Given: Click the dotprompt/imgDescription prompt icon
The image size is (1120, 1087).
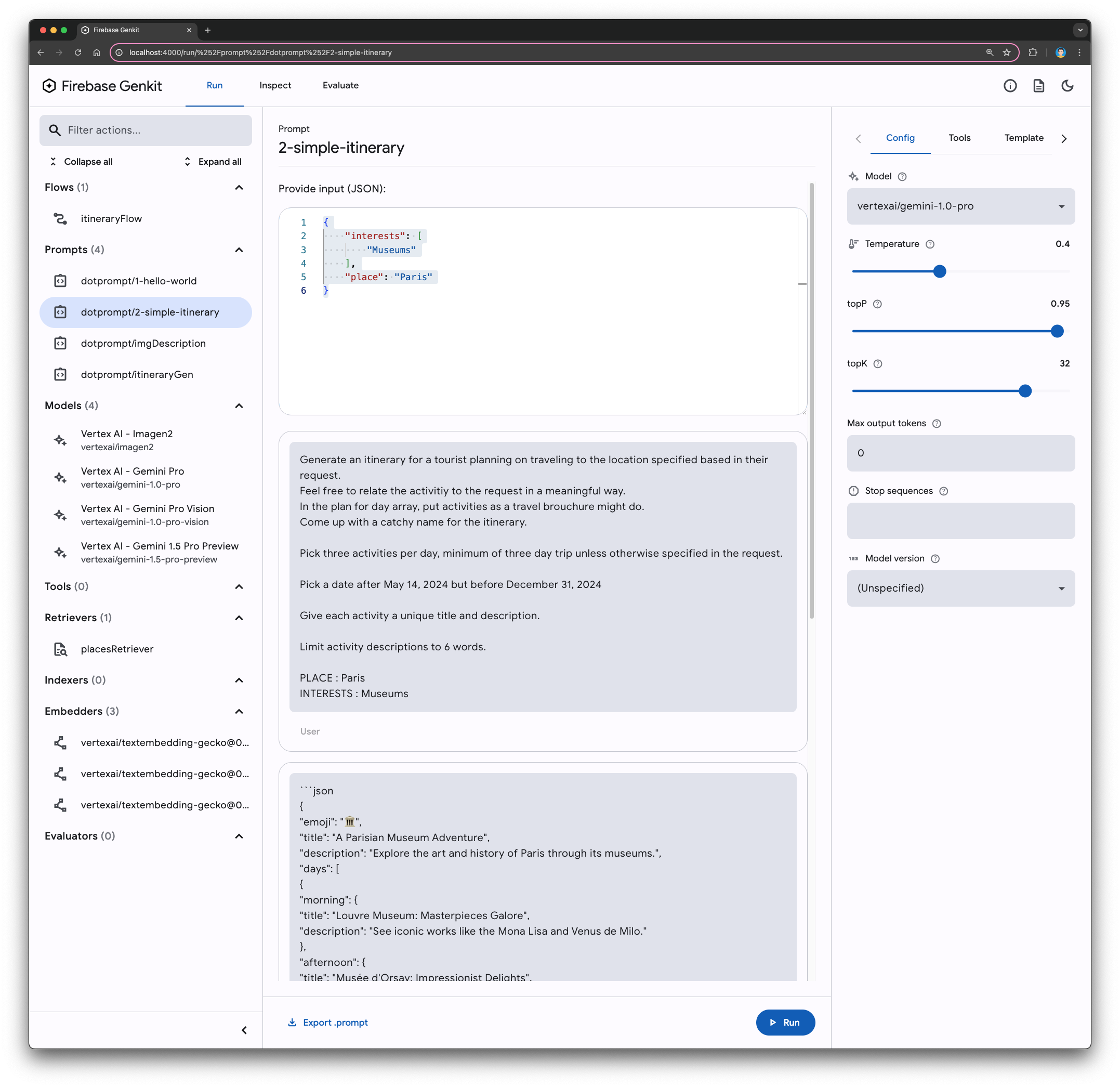Looking at the screenshot, I should click(x=62, y=343).
